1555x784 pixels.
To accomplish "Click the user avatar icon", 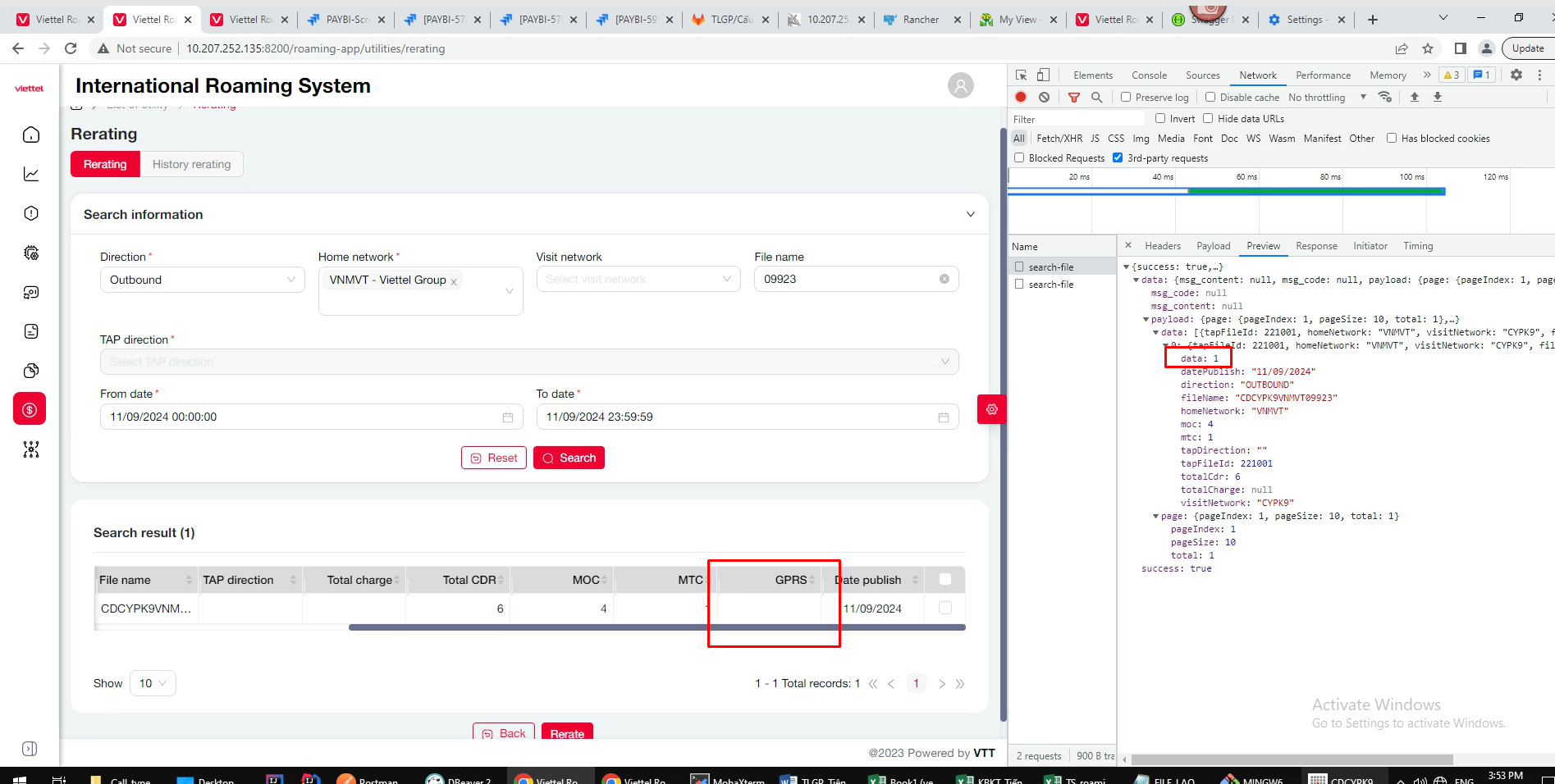I will click(960, 85).
